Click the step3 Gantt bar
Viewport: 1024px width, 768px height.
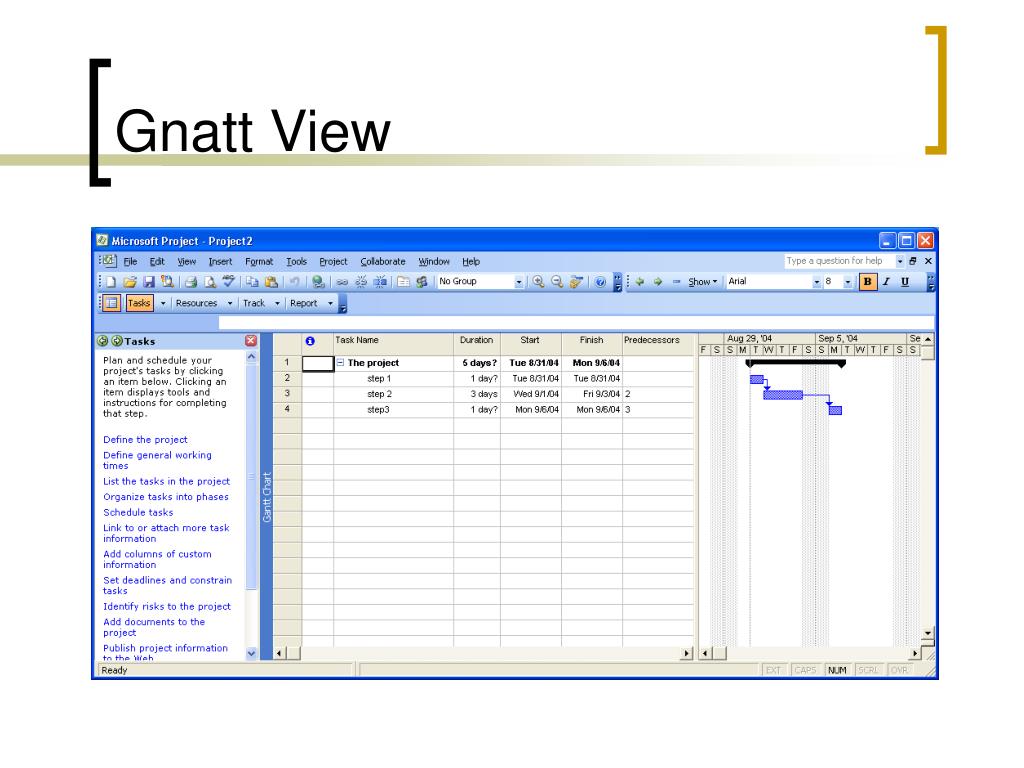[835, 410]
